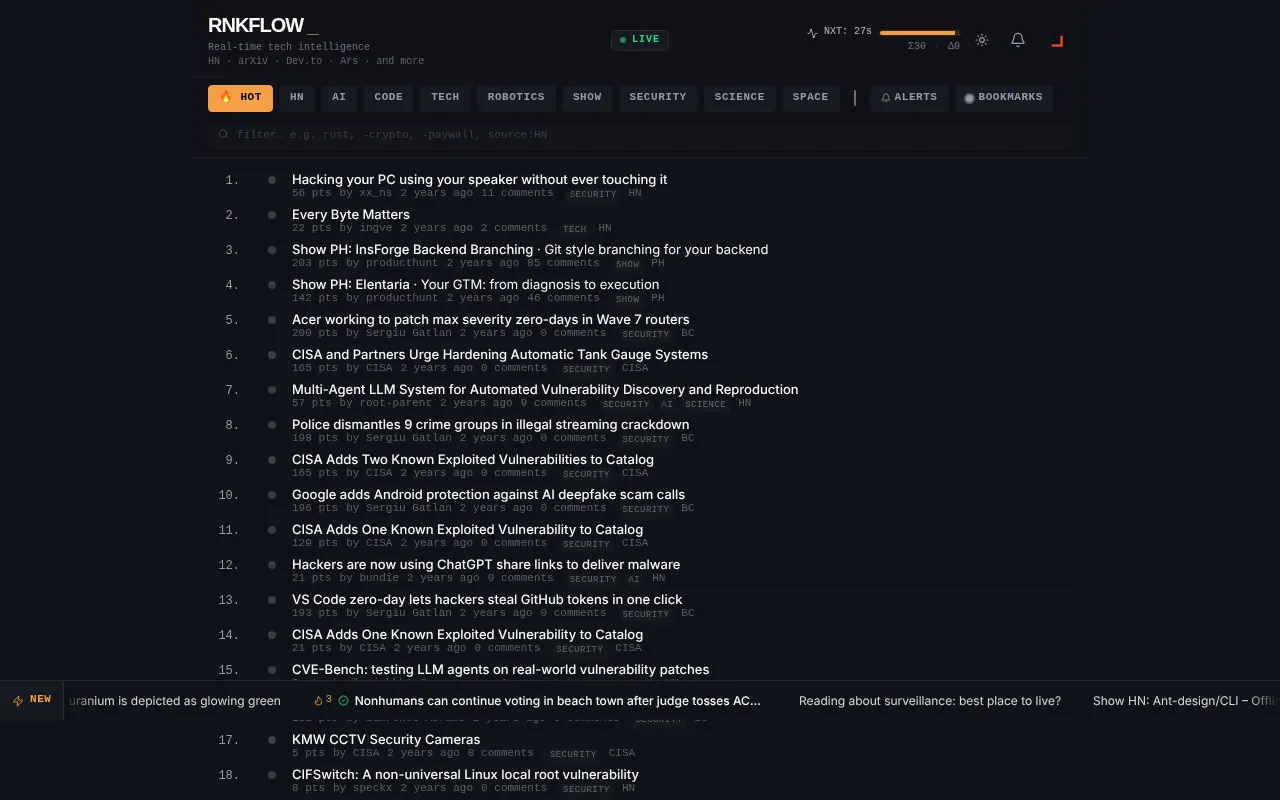Screen dimensions: 1280x800
Task: Click the red corner bracket icon
Action: tap(1057, 40)
